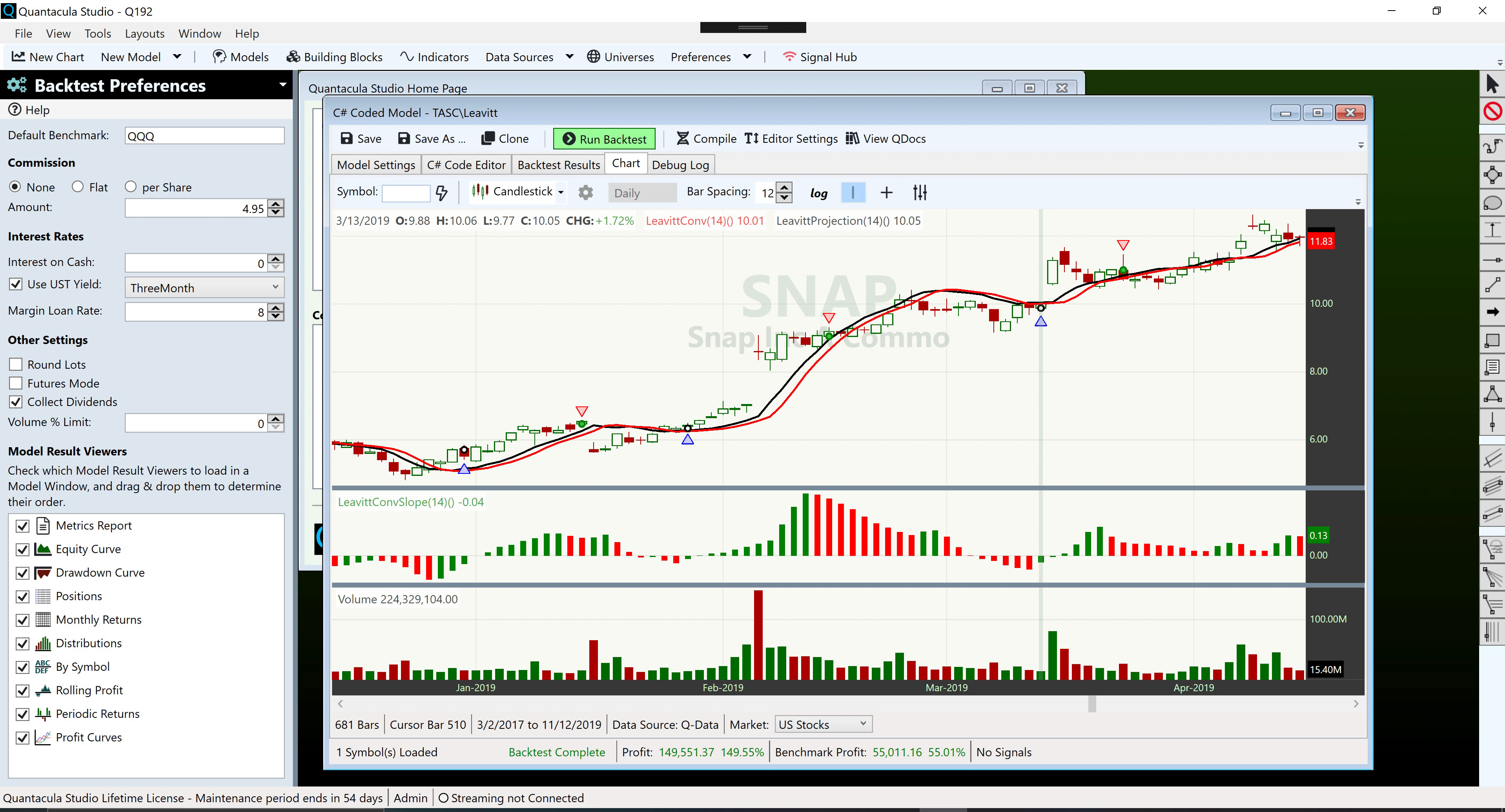Decrease Margin Loan Rate with down stepper
Image resolution: width=1505 pixels, height=812 pixels.
point(276,316)
